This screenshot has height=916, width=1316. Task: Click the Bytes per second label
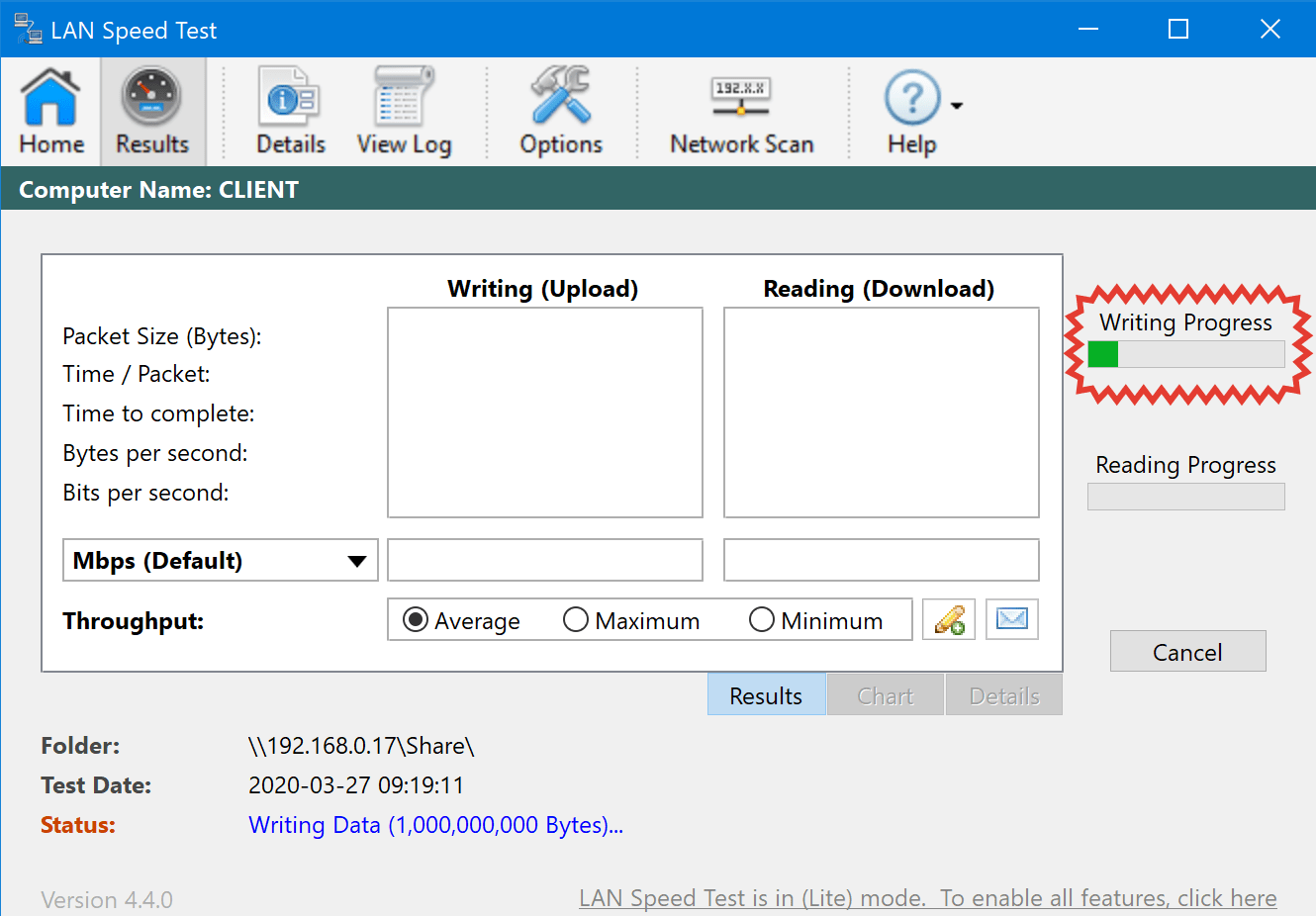[155, 453]
